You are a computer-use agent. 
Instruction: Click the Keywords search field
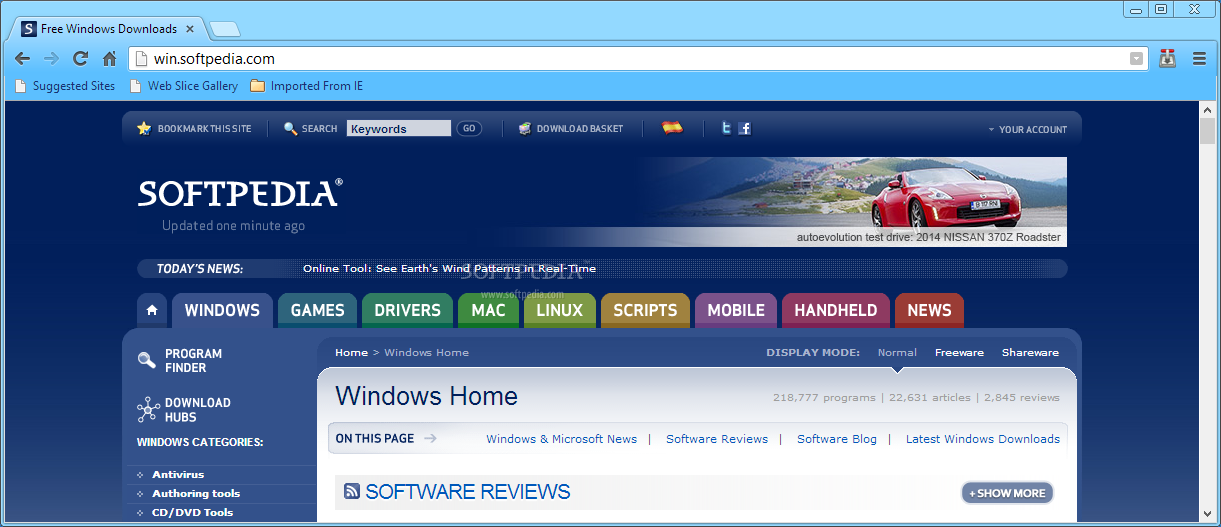click(x=399, y=129)
